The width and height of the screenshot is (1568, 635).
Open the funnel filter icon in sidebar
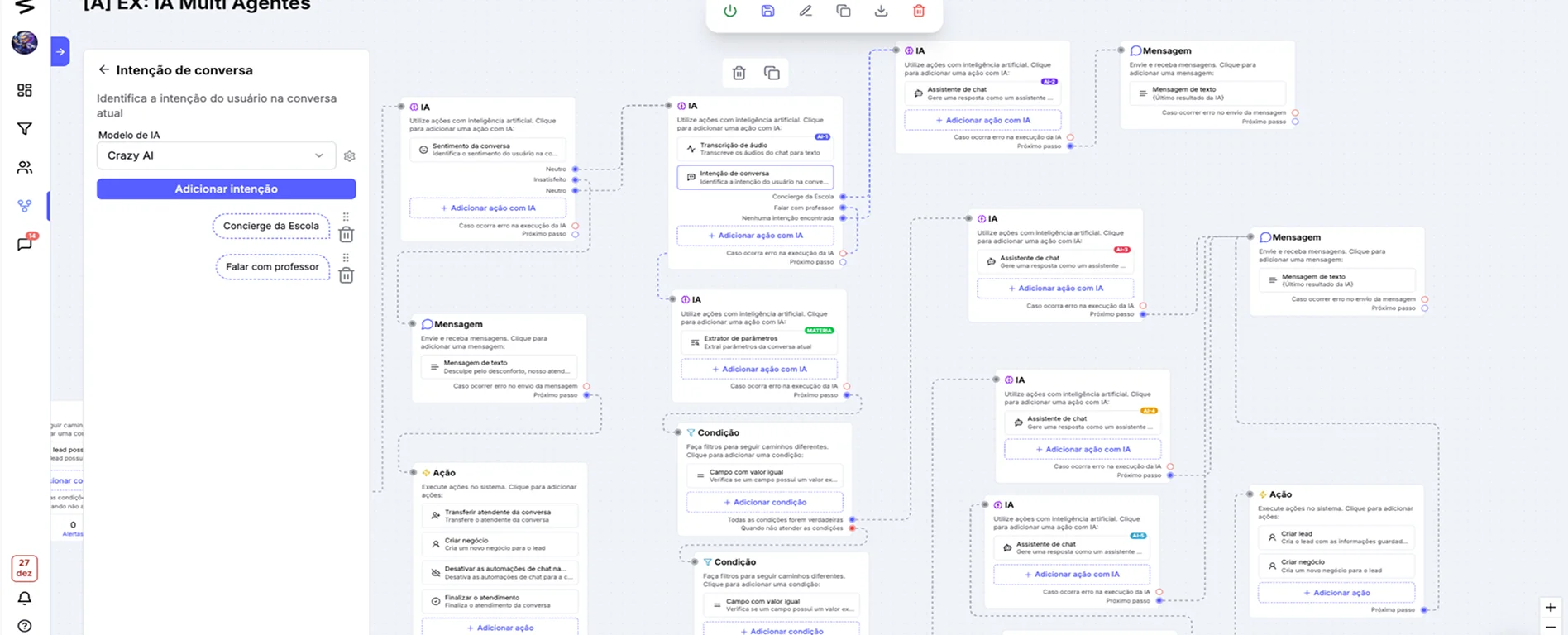(x=25, y=129)
